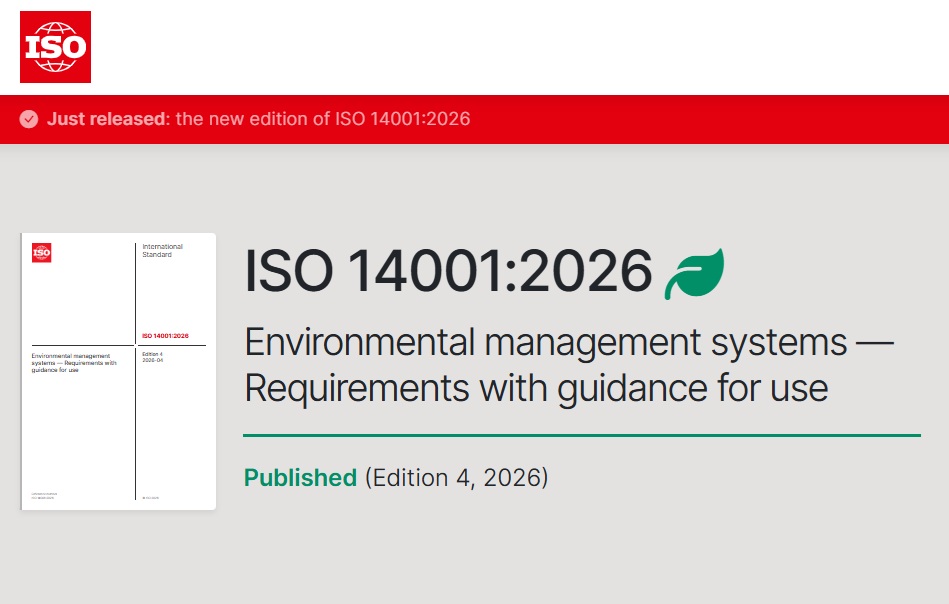Click the large ISO 14001:2026 page heading
The width and height of the screenshot is (949, 604).
[448, 271]
